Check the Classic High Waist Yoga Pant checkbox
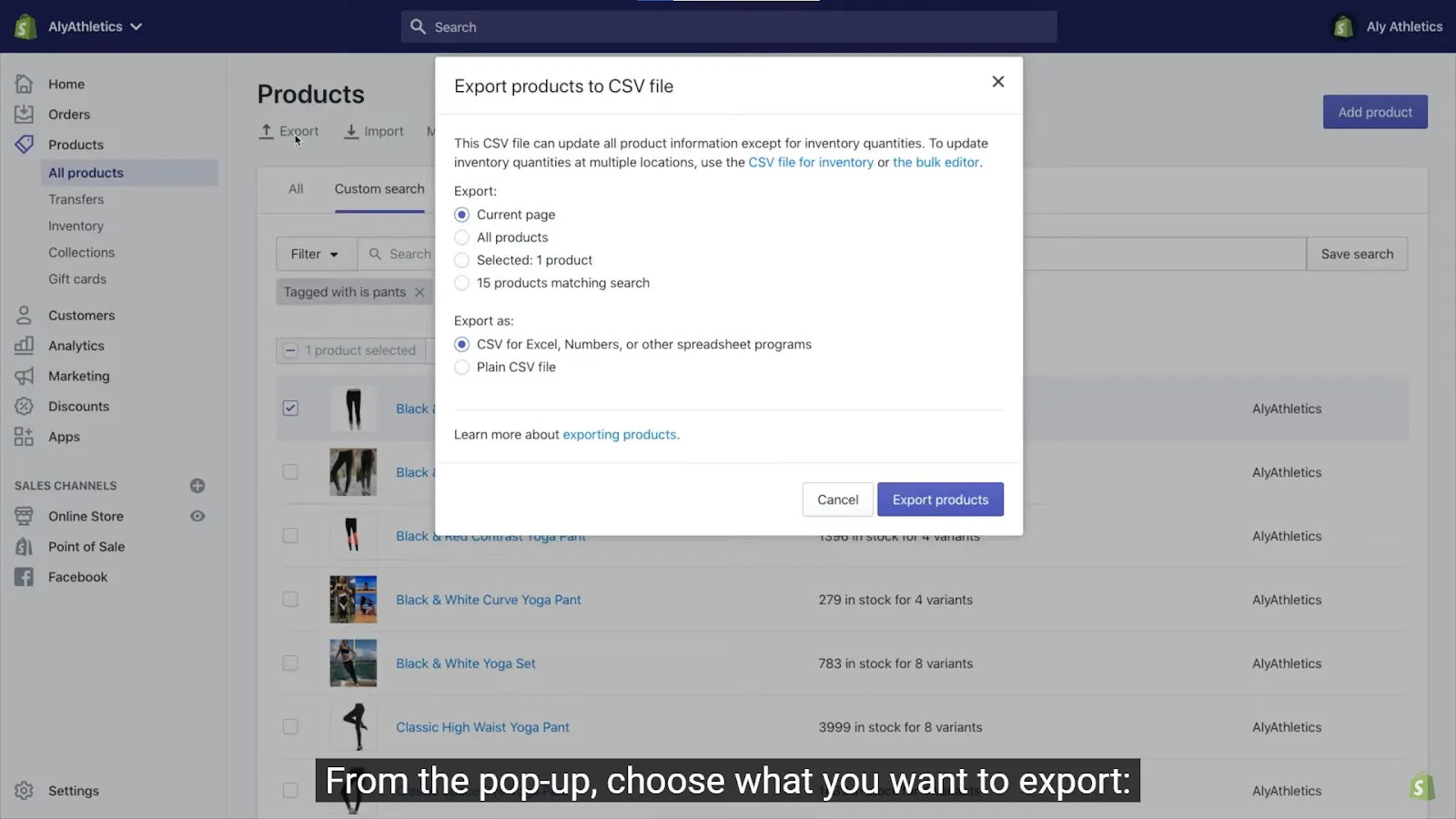 pos(290,727)
